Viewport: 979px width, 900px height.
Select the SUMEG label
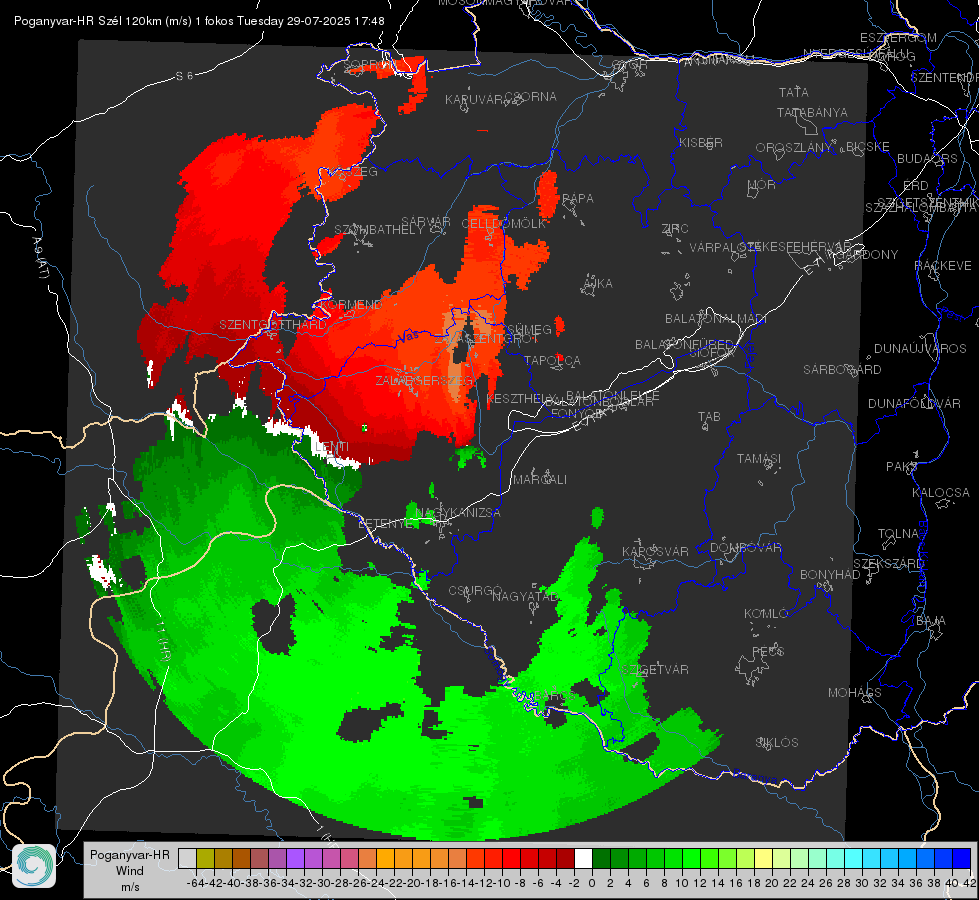pos(529,329)
